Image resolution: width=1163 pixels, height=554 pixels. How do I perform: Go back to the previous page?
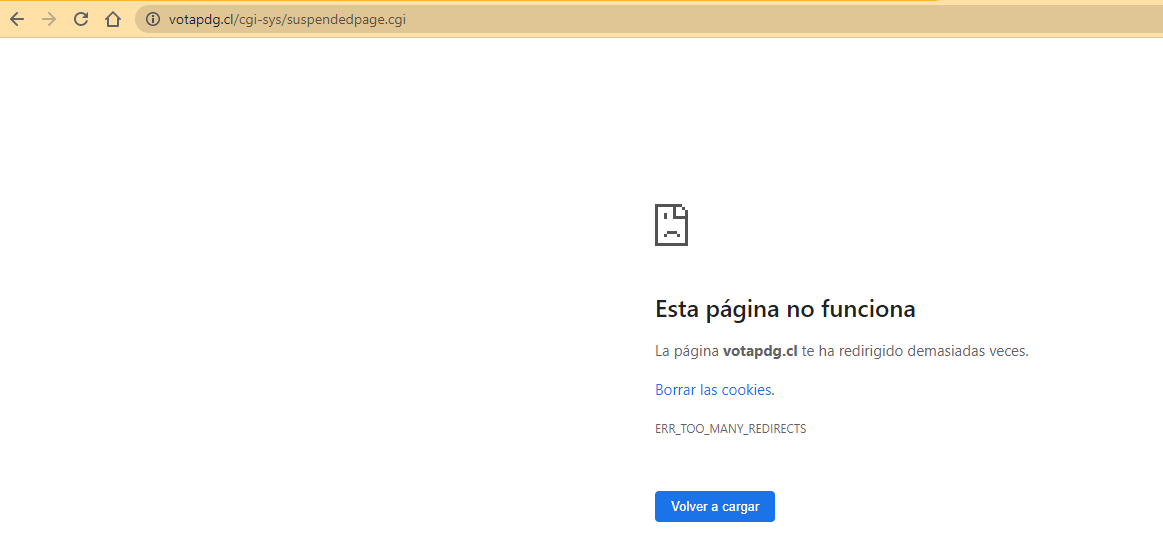pyautogui.click(x=17, y=19)
